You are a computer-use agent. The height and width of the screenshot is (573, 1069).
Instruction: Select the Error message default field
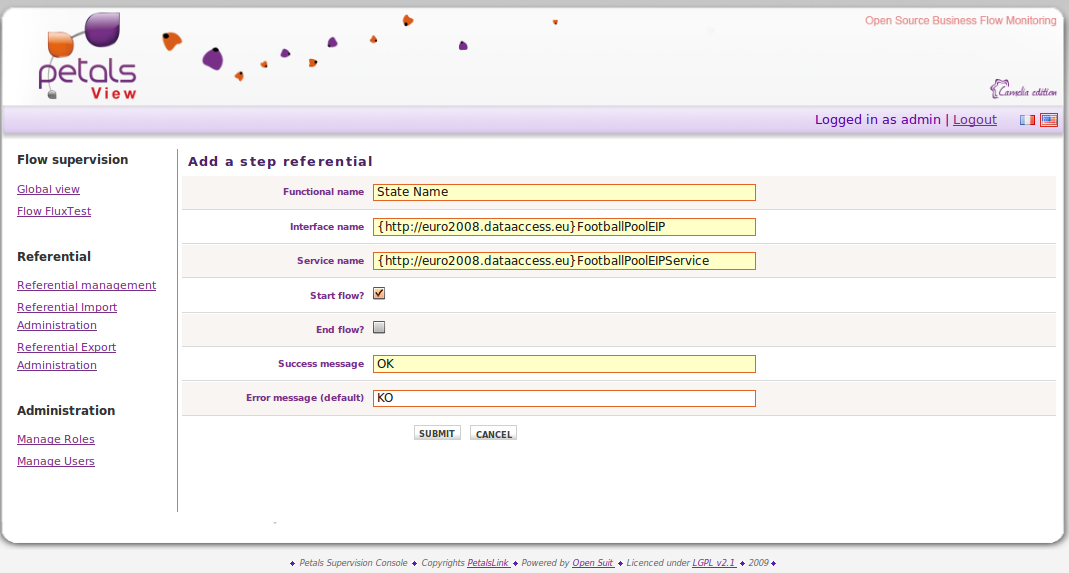click(564, 398)
